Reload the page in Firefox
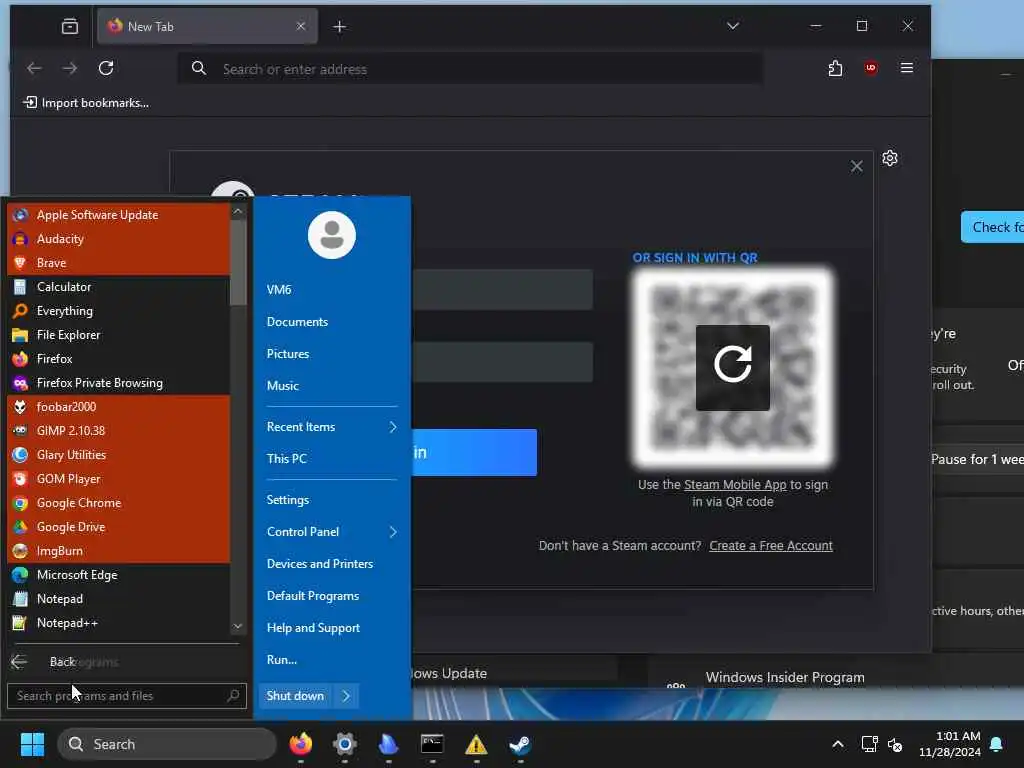 [x=106, y=68]
